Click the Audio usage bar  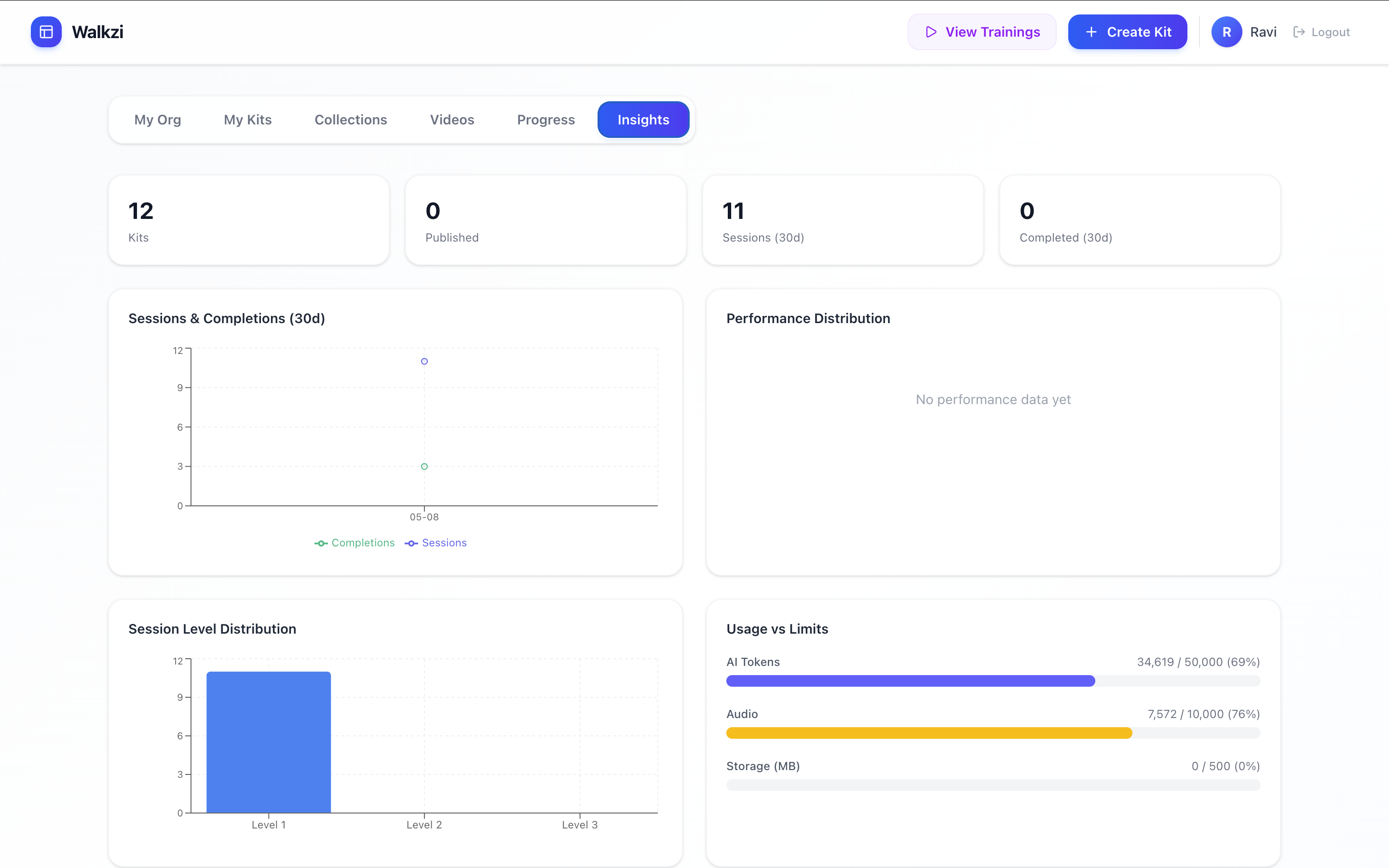pyautogui.click(x=993, y=733)
